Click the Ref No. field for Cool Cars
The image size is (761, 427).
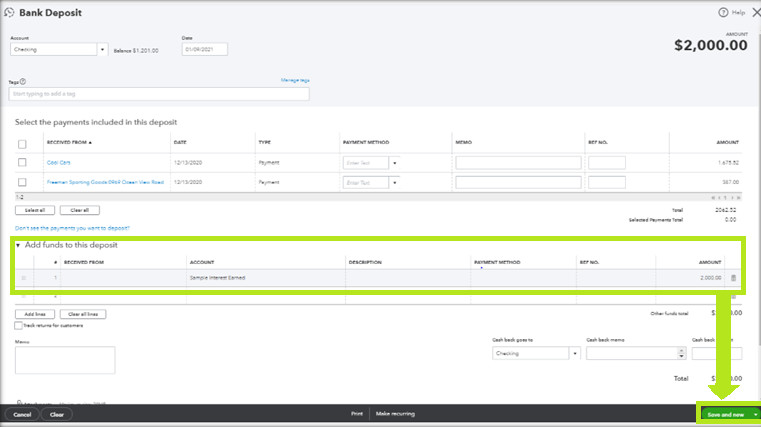(607, 163)
